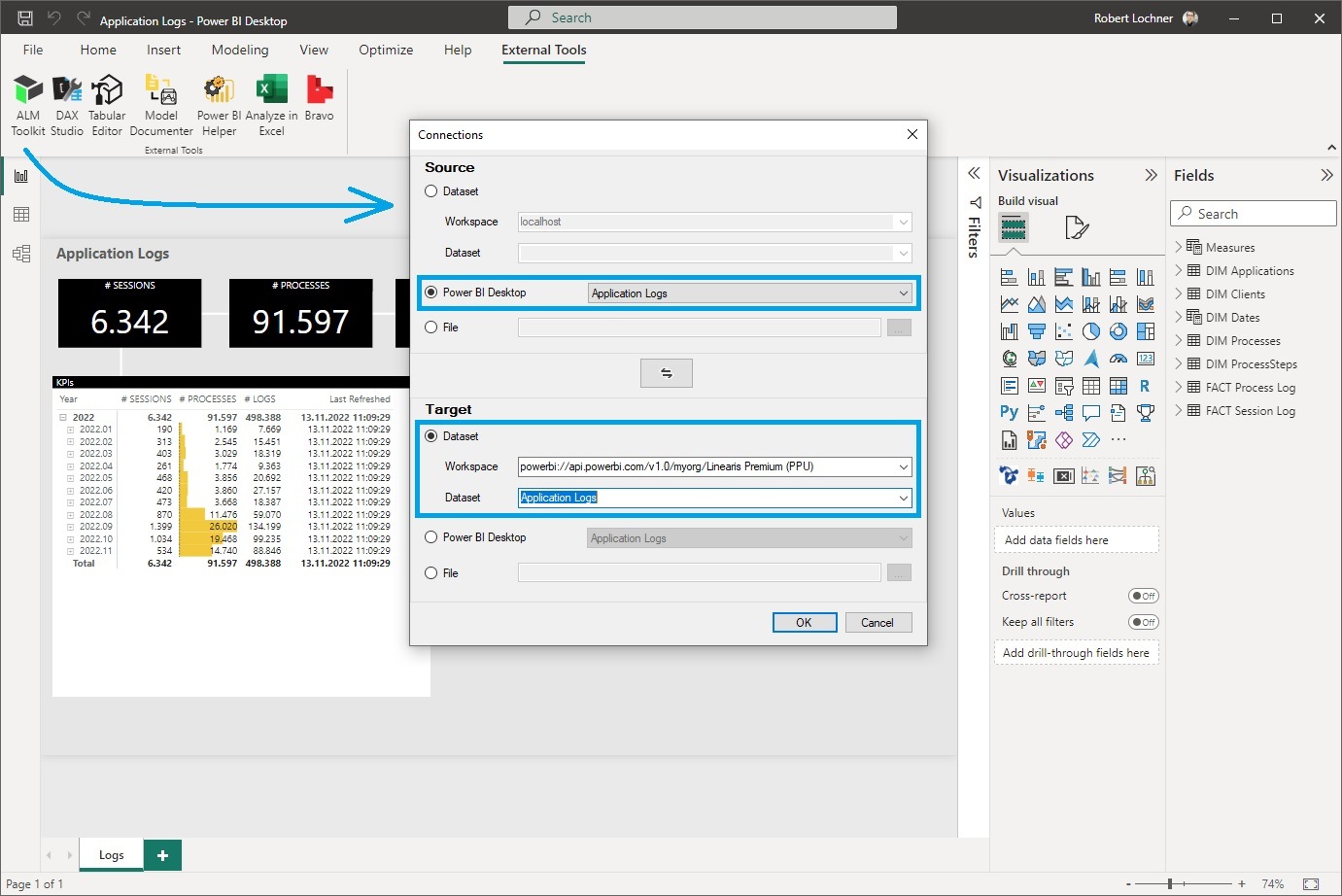The width and height of the screenshot is (1342, 896).
Task: Click the swap source and target arrows button
Action: tap(667, 372)
